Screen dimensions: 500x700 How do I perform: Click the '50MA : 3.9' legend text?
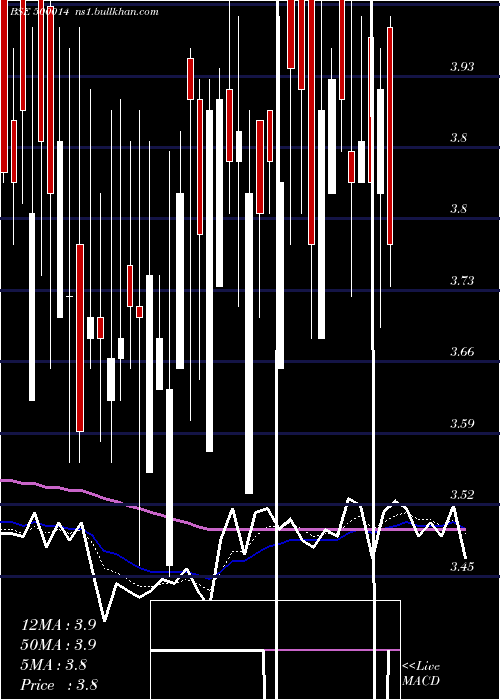58,645
